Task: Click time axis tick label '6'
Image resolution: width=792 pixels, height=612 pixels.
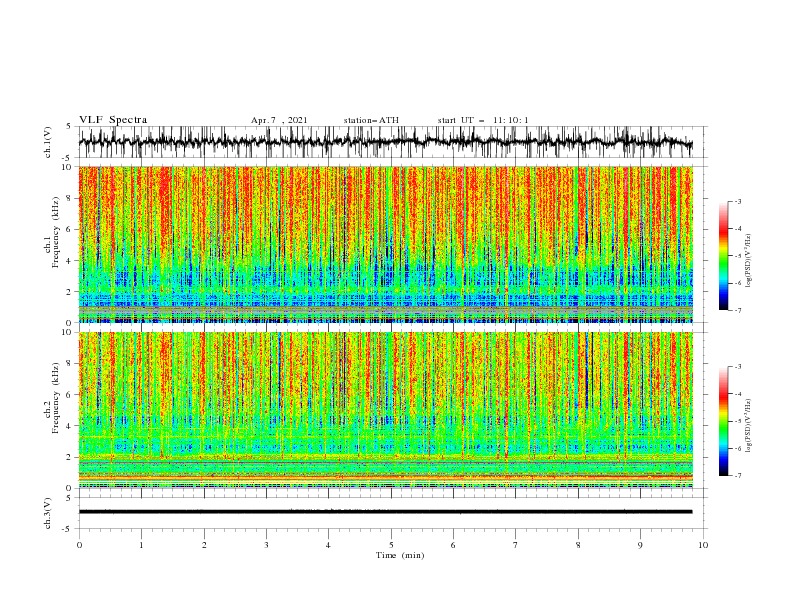Action: coord(453,545)
